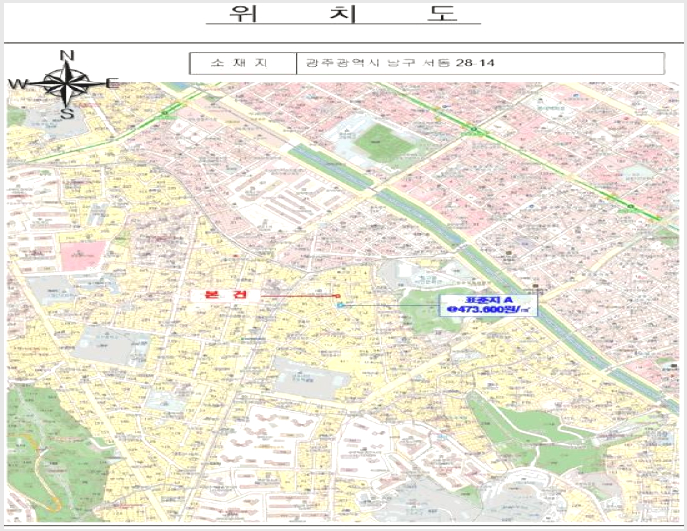Click the 소재지 header cell
This screenshot has width=687, height=531.
click(243, 63)
